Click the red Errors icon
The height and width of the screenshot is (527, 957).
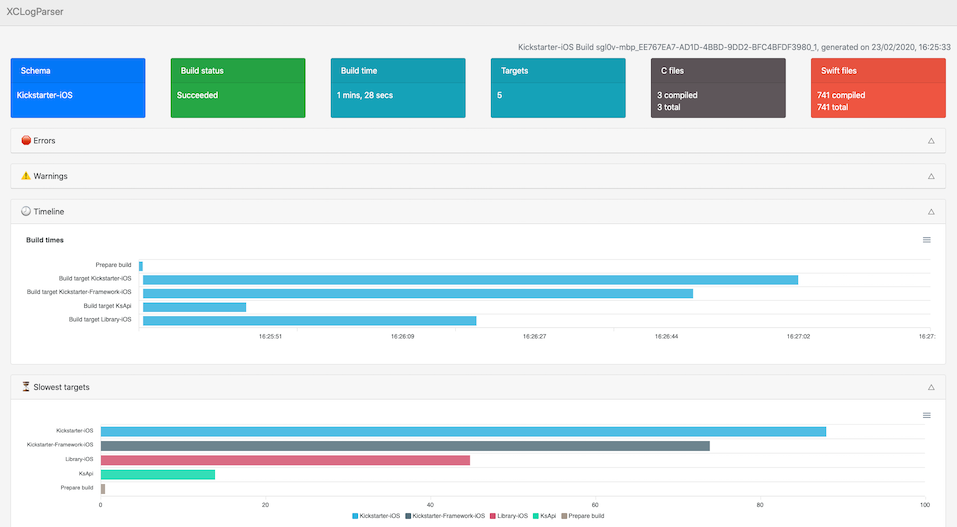pos(26,140)
